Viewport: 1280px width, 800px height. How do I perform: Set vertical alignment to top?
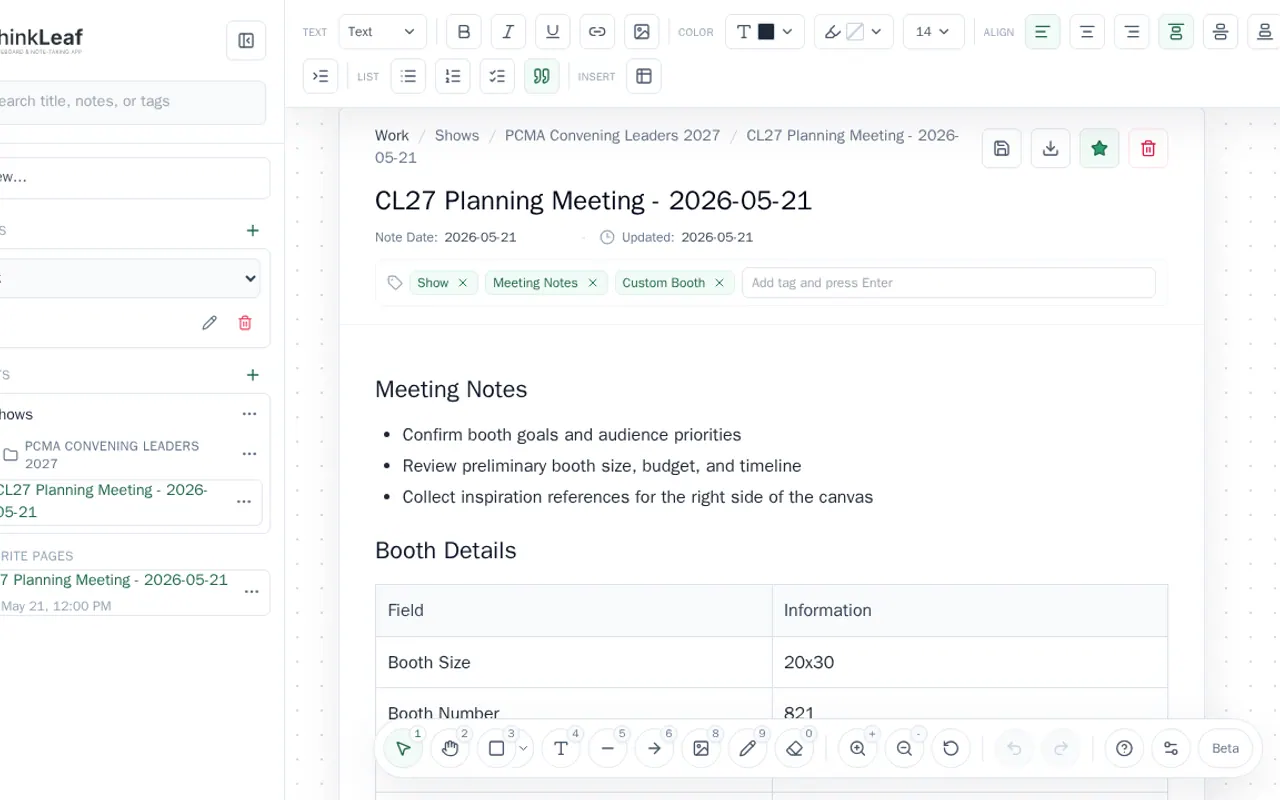pyautogui.click(x=1176, y=32)
